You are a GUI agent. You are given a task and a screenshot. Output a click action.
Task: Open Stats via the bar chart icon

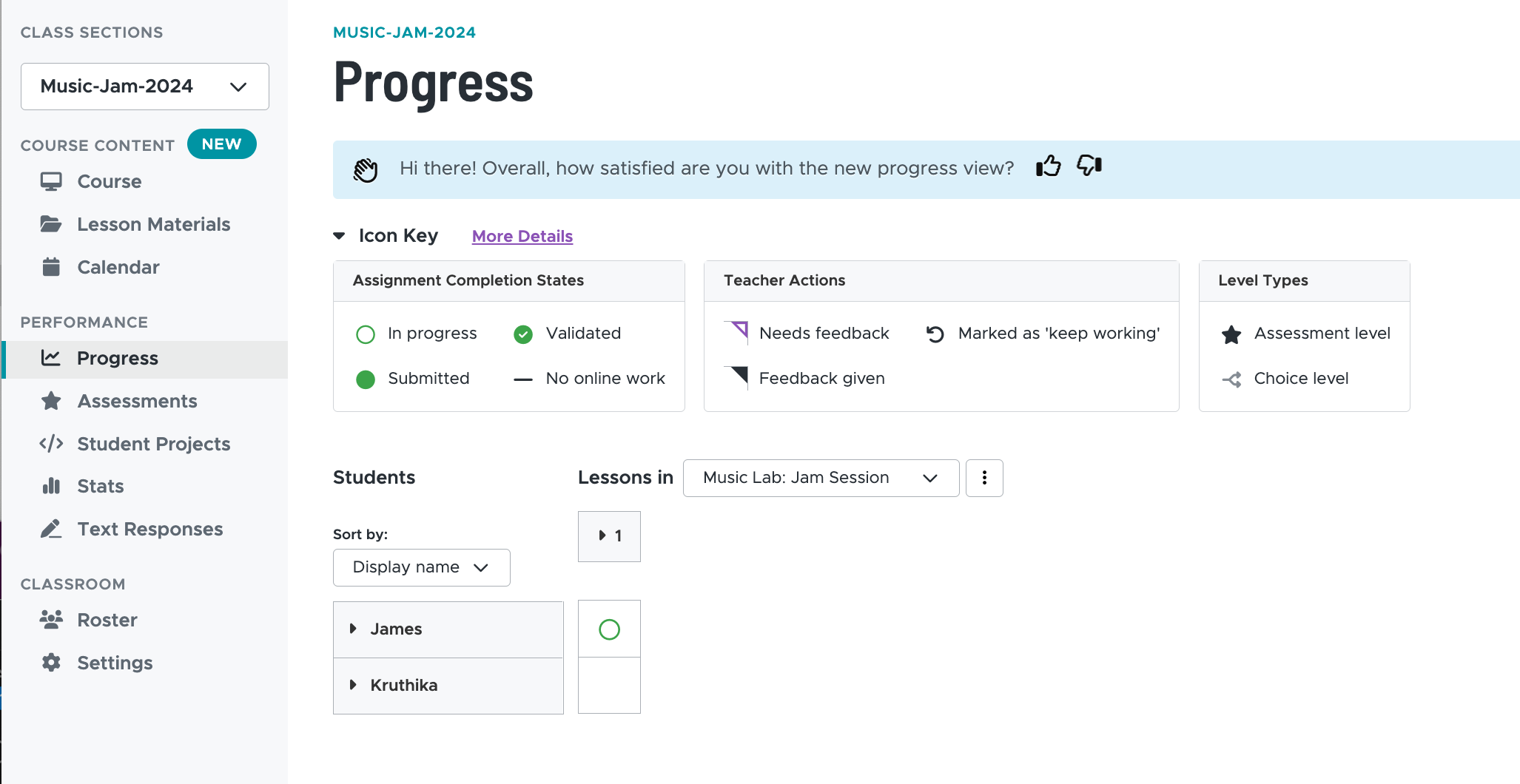51,486
